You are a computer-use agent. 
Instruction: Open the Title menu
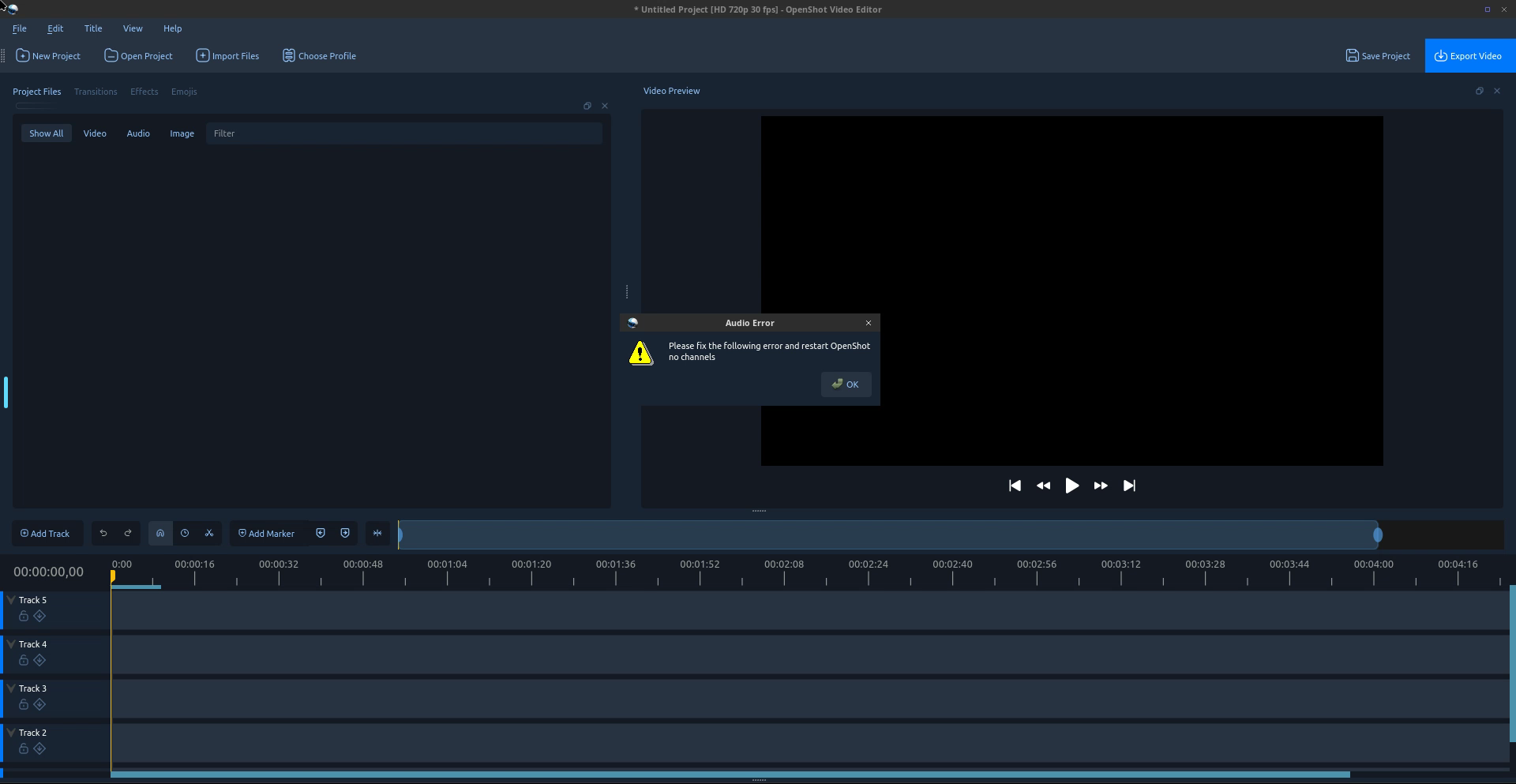pyautogui.click(x=93, y=28)
